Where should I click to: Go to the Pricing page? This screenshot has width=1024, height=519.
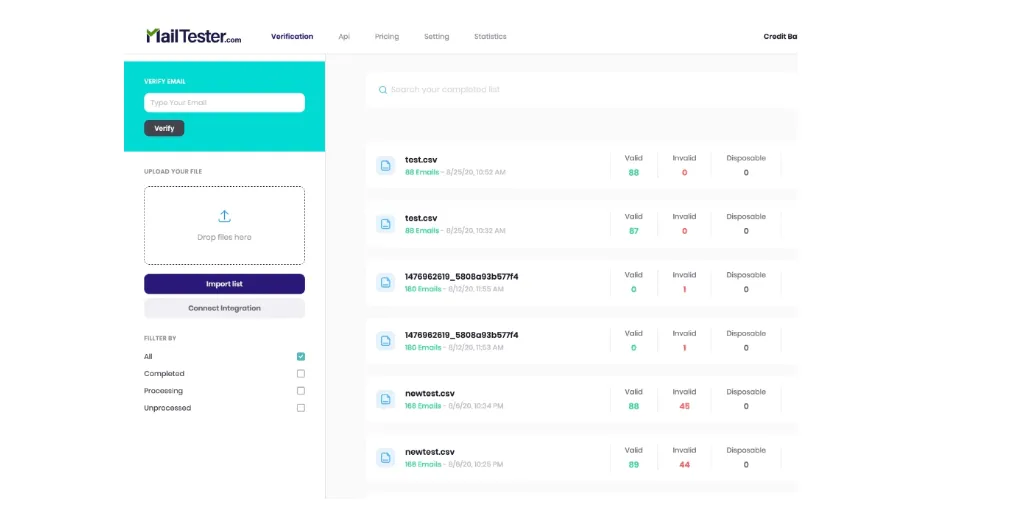387,37
